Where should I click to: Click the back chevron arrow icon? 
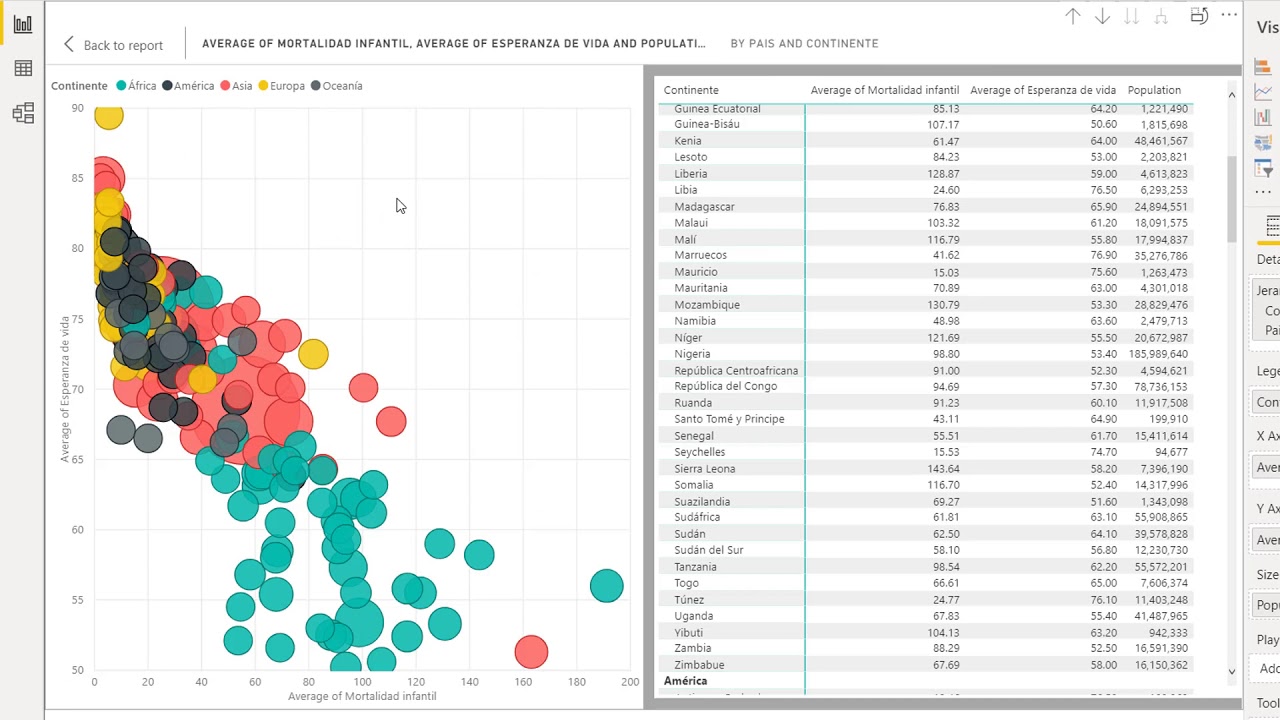coord(68,44)
